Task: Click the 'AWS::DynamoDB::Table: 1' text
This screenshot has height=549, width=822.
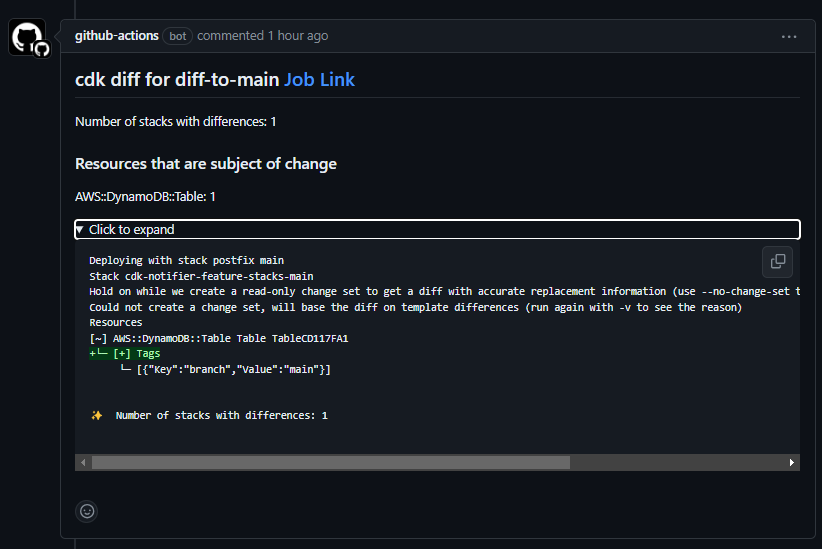Action: pyautogui.click(x=145, y=197)
